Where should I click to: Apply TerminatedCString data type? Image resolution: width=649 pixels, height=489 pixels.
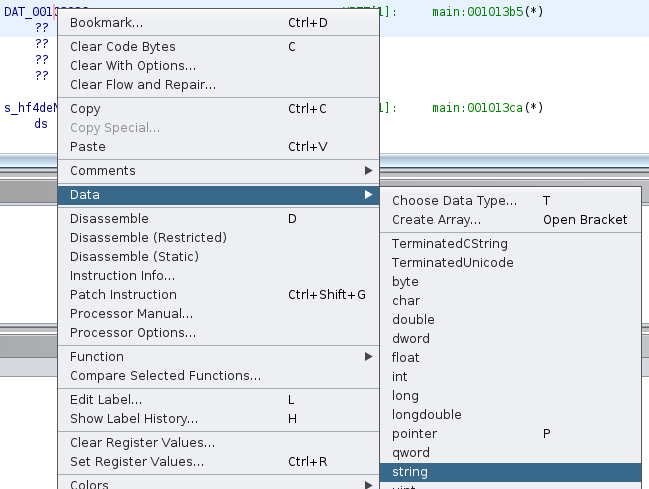click(x=449, y=244)
